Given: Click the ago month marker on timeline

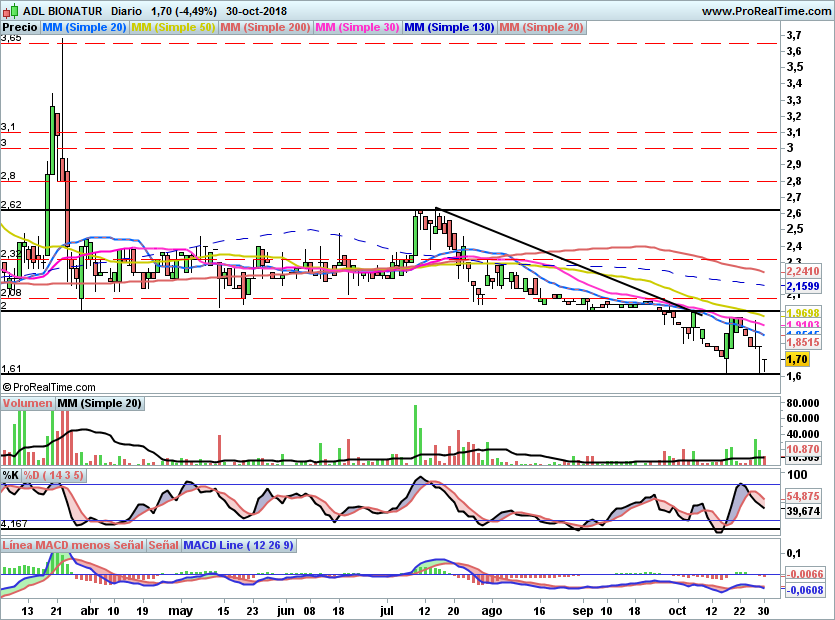Looking at the screenshot, I should tap(492, 611).
